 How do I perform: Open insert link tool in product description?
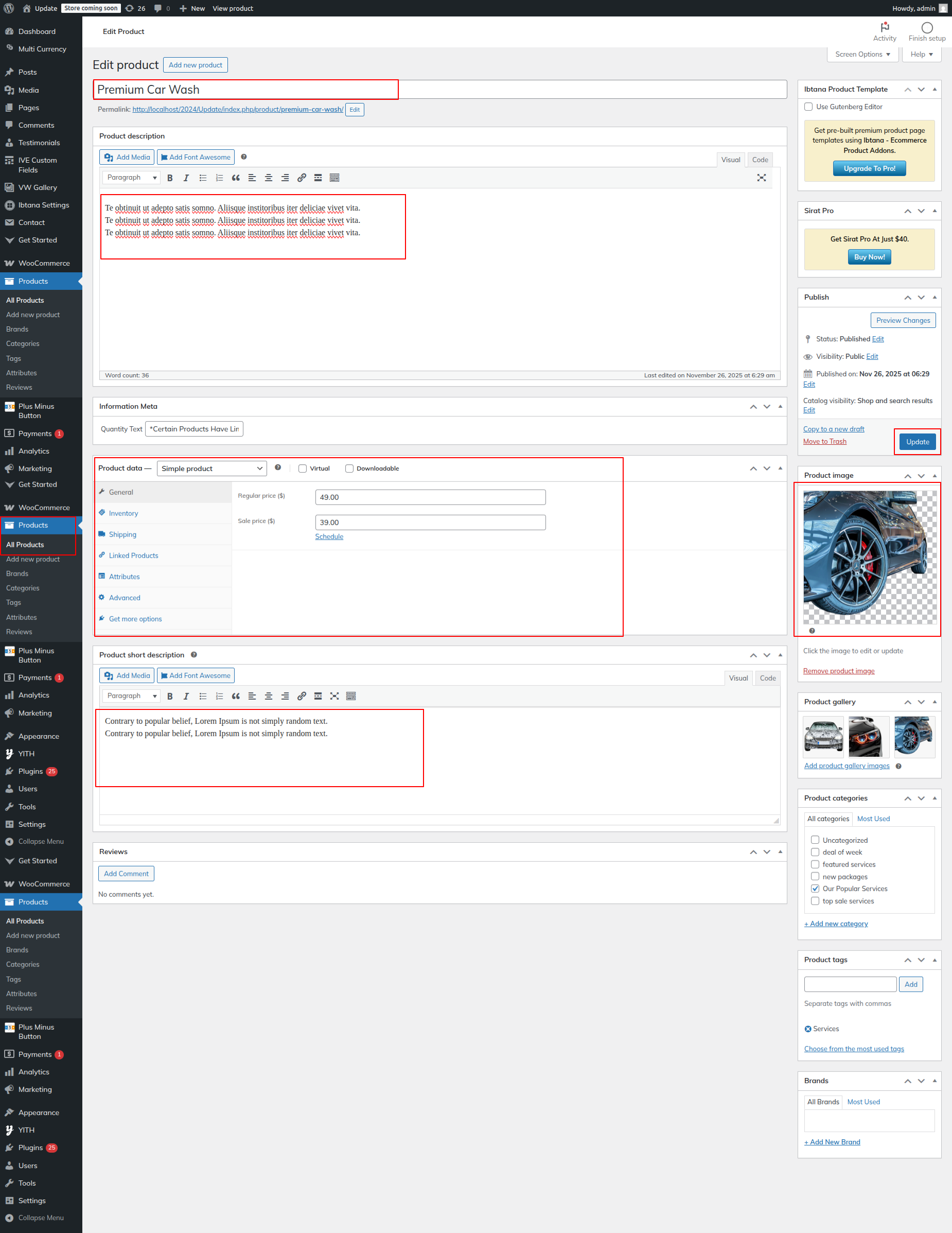302,178
